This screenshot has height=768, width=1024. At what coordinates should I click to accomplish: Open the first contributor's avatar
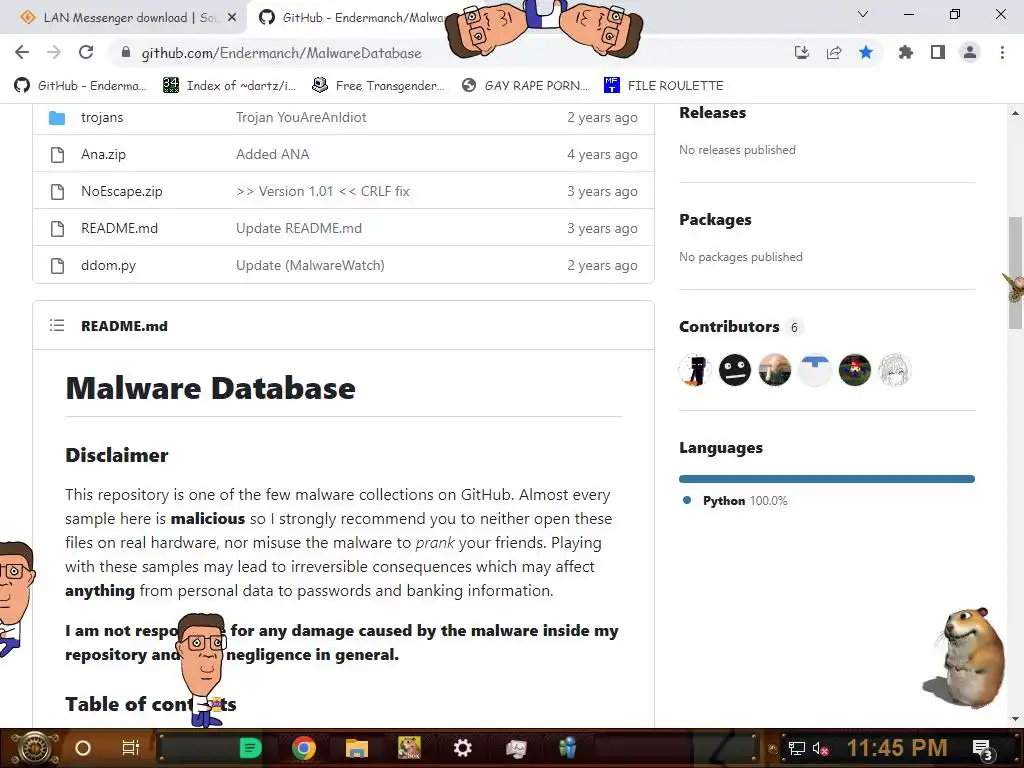(x=695, y=370)
